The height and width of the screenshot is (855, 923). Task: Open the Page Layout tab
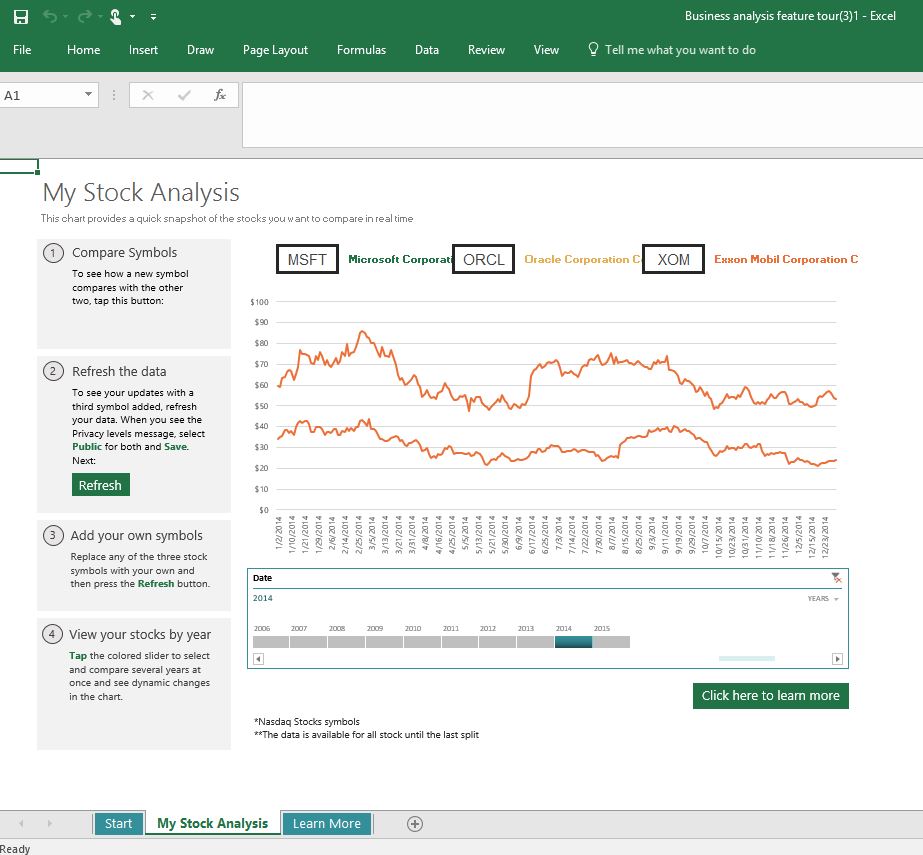click(x=275, y=50)
